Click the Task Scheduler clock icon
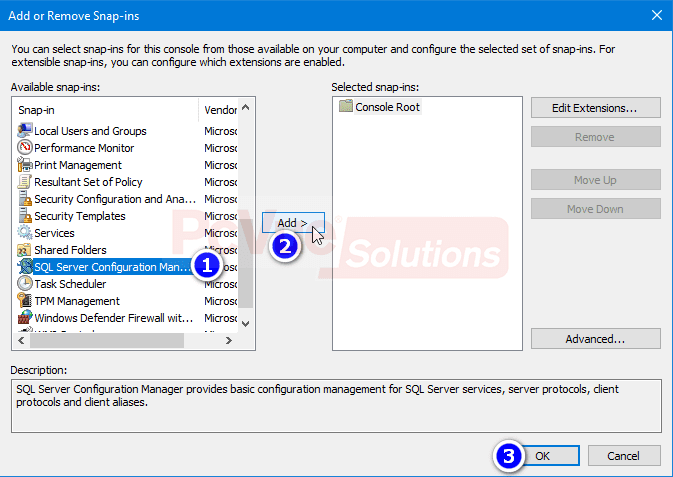The height and width of the screenshot is (477, 673). click(x=24, y=284)
